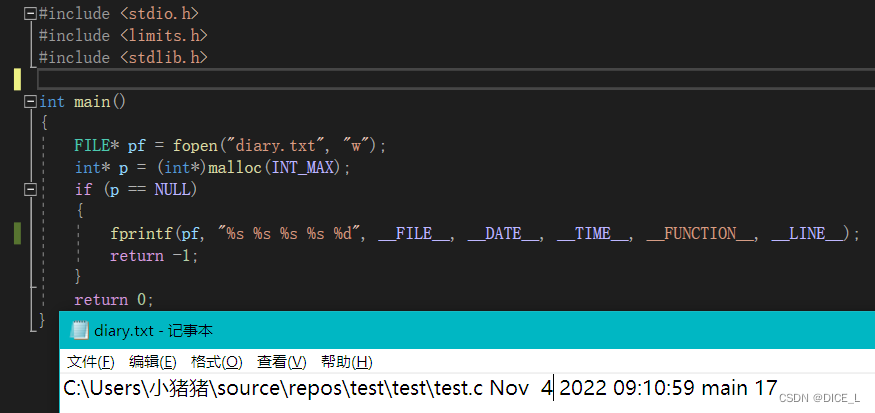875x413 pixels.
Task: Click the empty highlighted line below the includes
Action: (455, 79)
